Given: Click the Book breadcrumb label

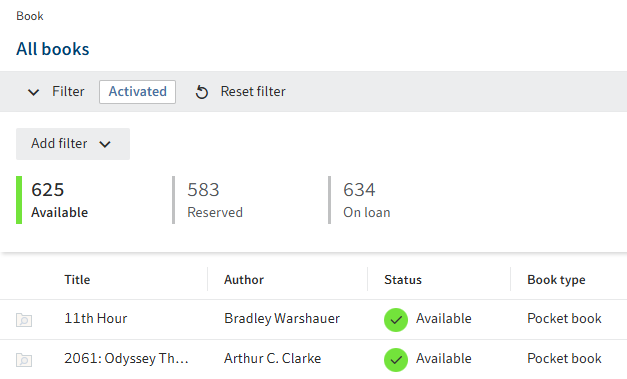Looking at the screenshot, I should (30, 16).
